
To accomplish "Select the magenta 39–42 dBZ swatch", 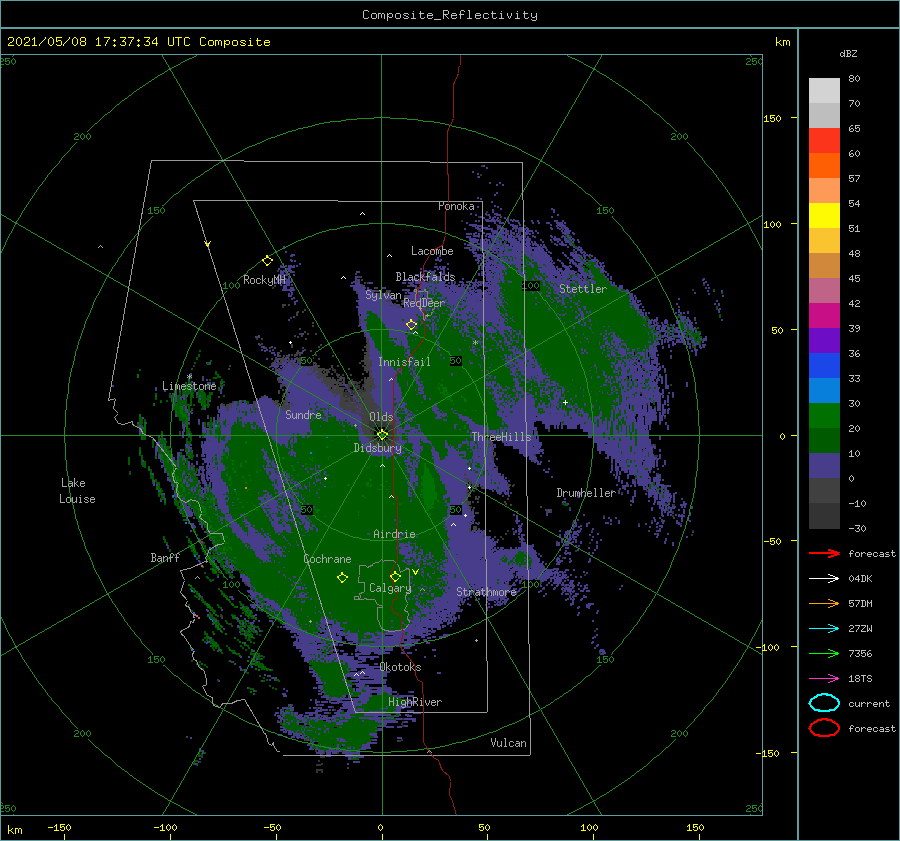I will pyautogui.click(x=824, y=315).
